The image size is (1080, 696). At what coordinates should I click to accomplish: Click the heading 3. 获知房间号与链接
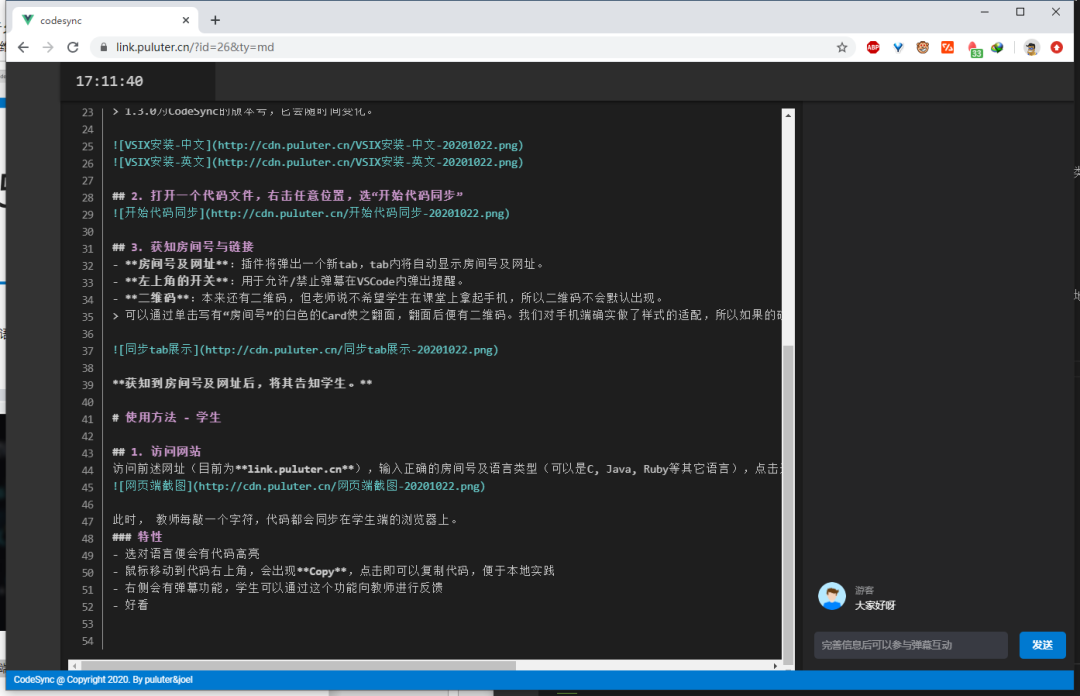coord(183,247)
